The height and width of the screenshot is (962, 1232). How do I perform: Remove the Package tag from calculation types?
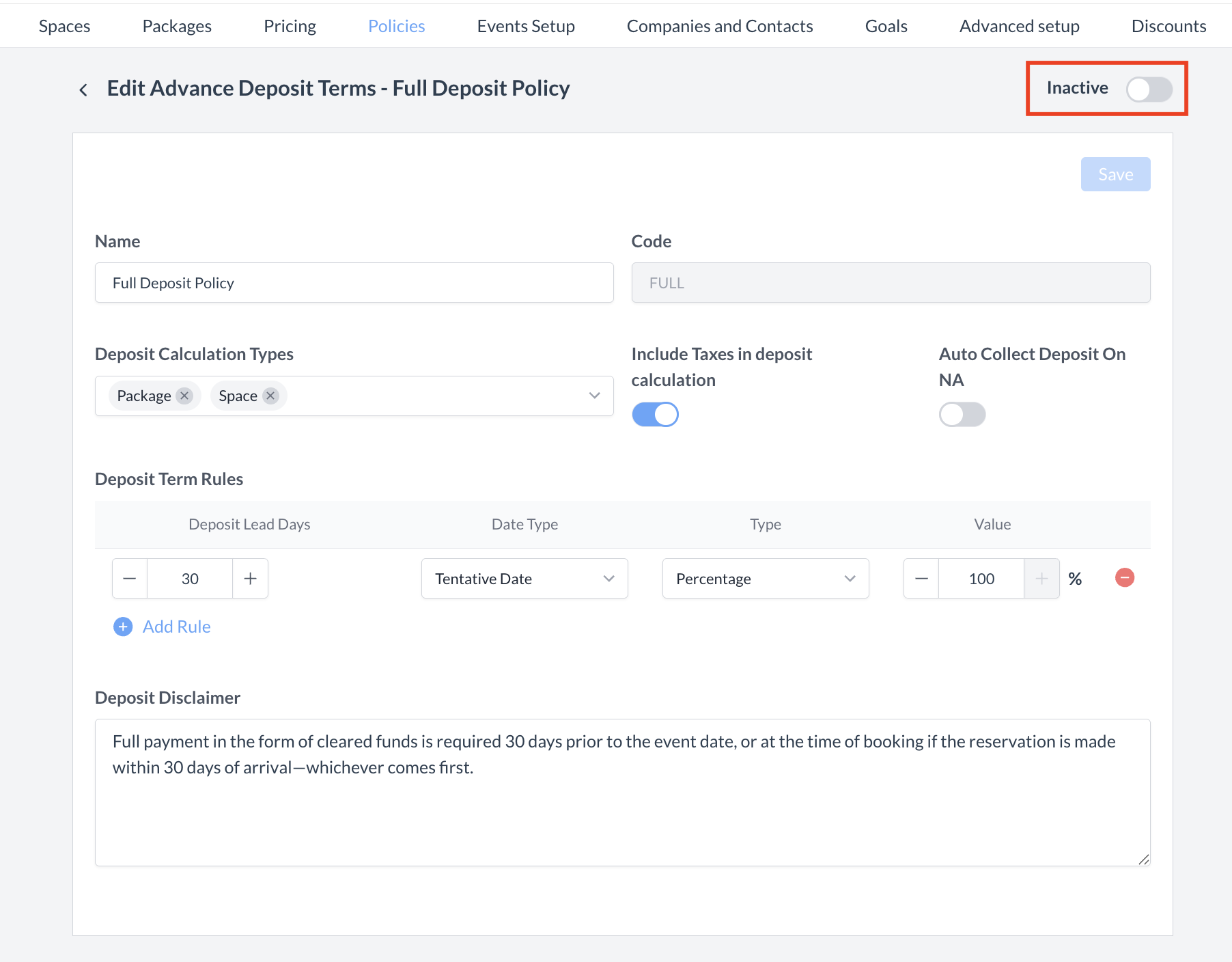tap(184, 396)
